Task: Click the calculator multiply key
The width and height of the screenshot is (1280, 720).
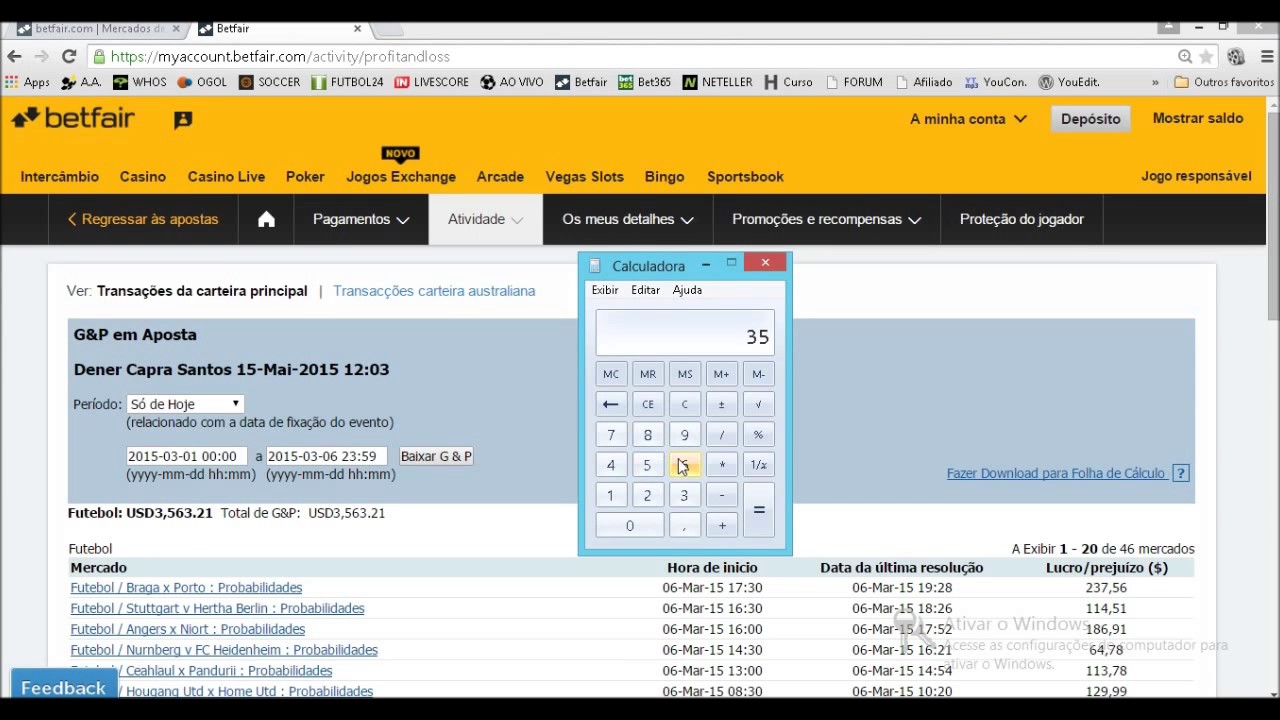Action: pyautogui.click(x=721, y=465)
